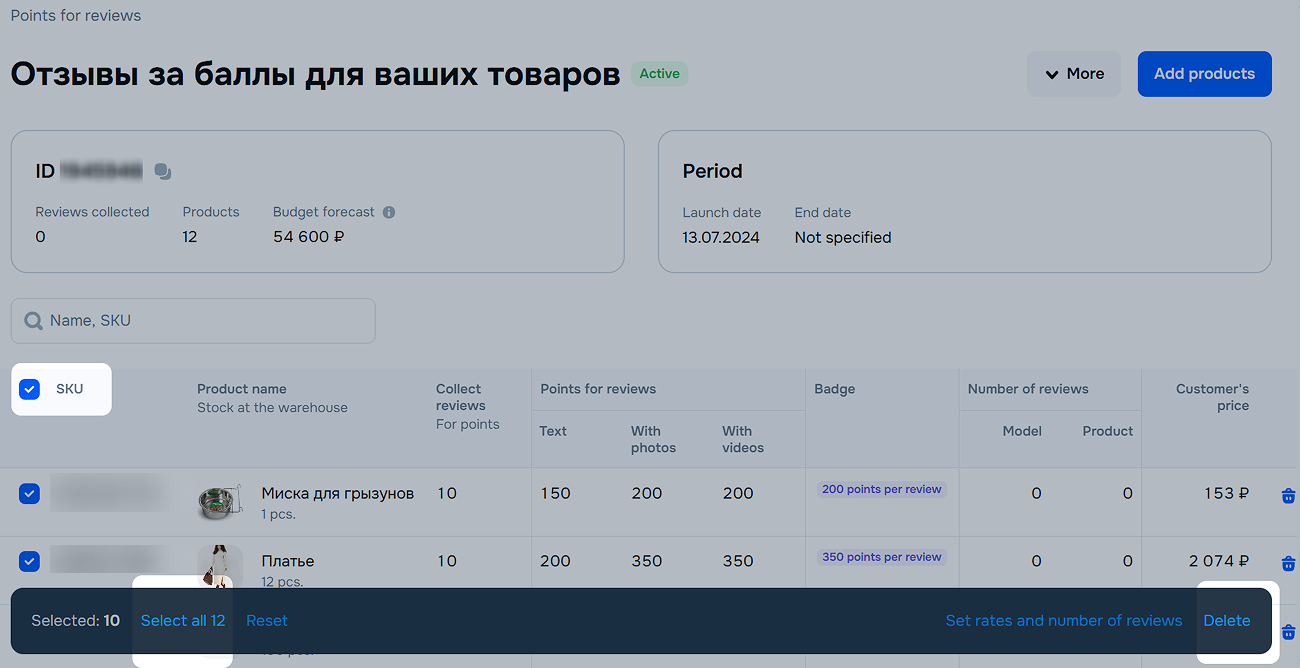
Task: Reset the current selection
Action: tap(267, 621)
